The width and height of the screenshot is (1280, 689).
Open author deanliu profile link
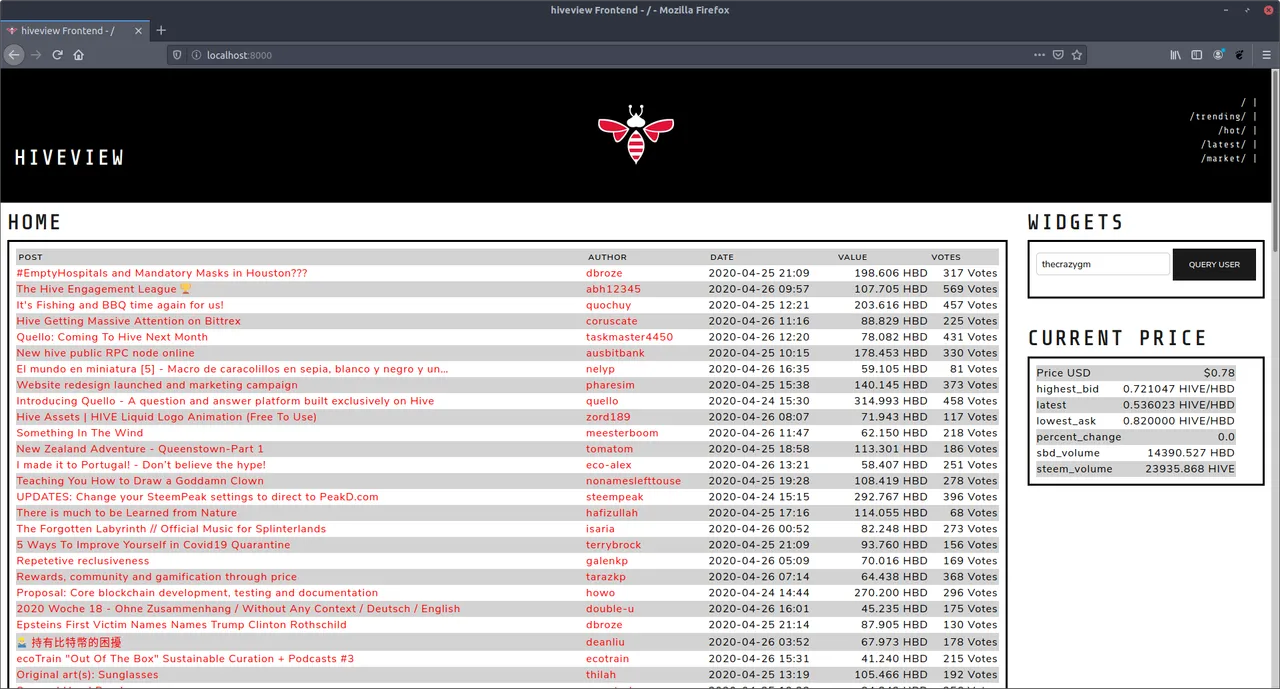click(x=607, y=642)
